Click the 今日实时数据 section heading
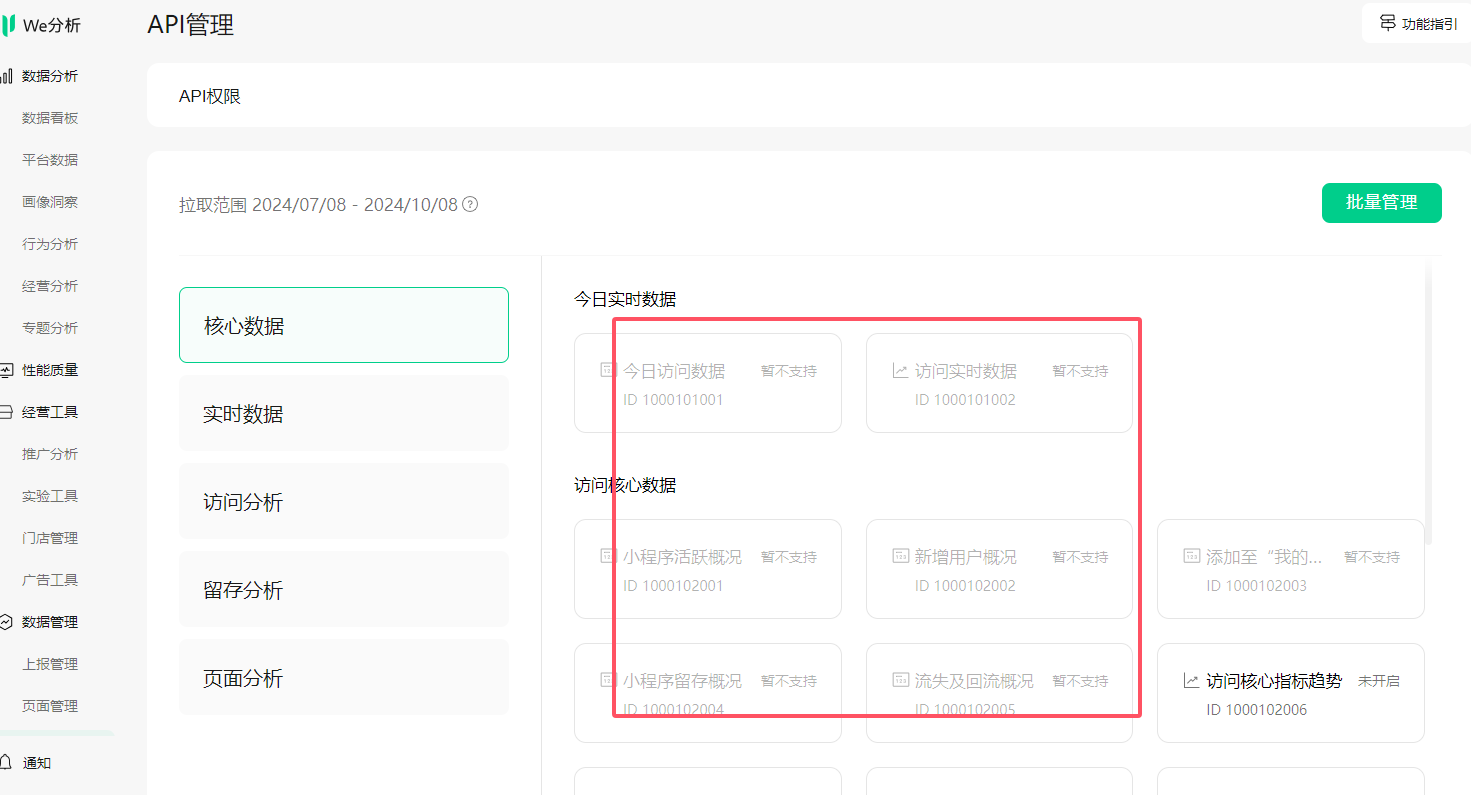The width and height of the screenshot is (1471, 795). pos(625,299)
